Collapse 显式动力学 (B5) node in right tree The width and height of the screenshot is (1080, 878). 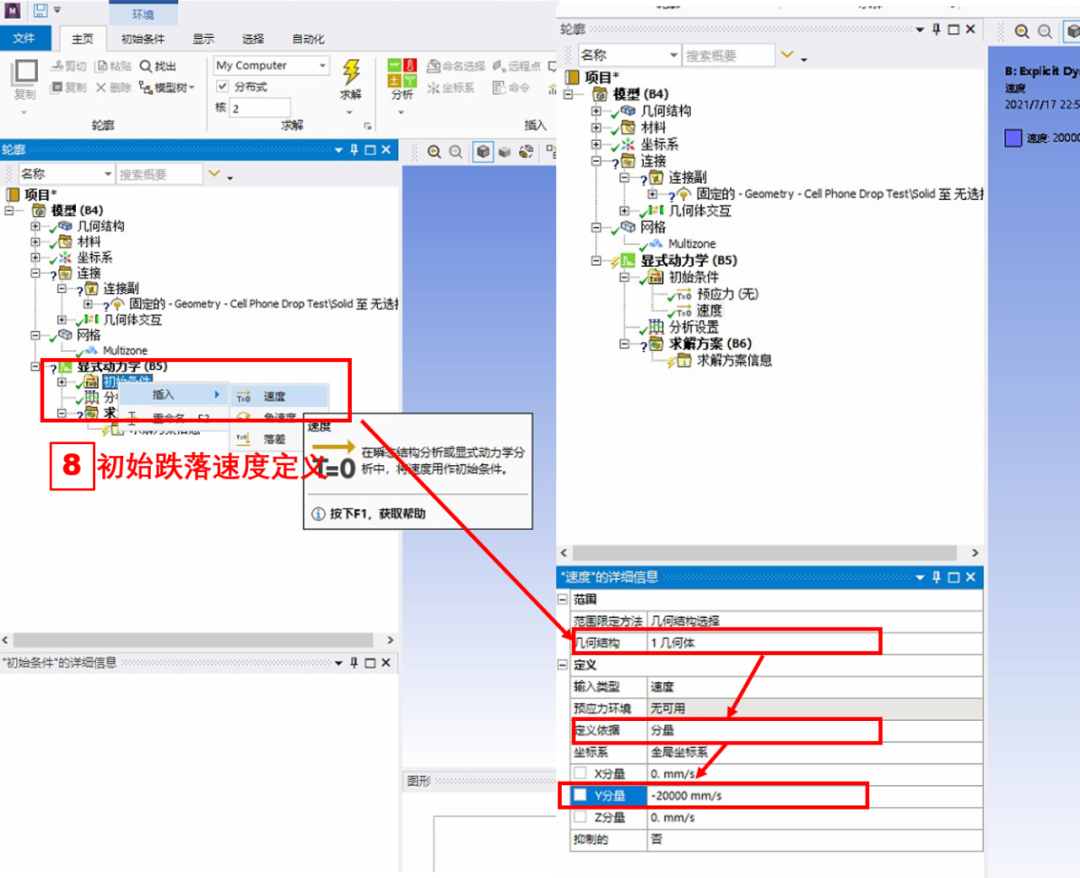point(596,260)
